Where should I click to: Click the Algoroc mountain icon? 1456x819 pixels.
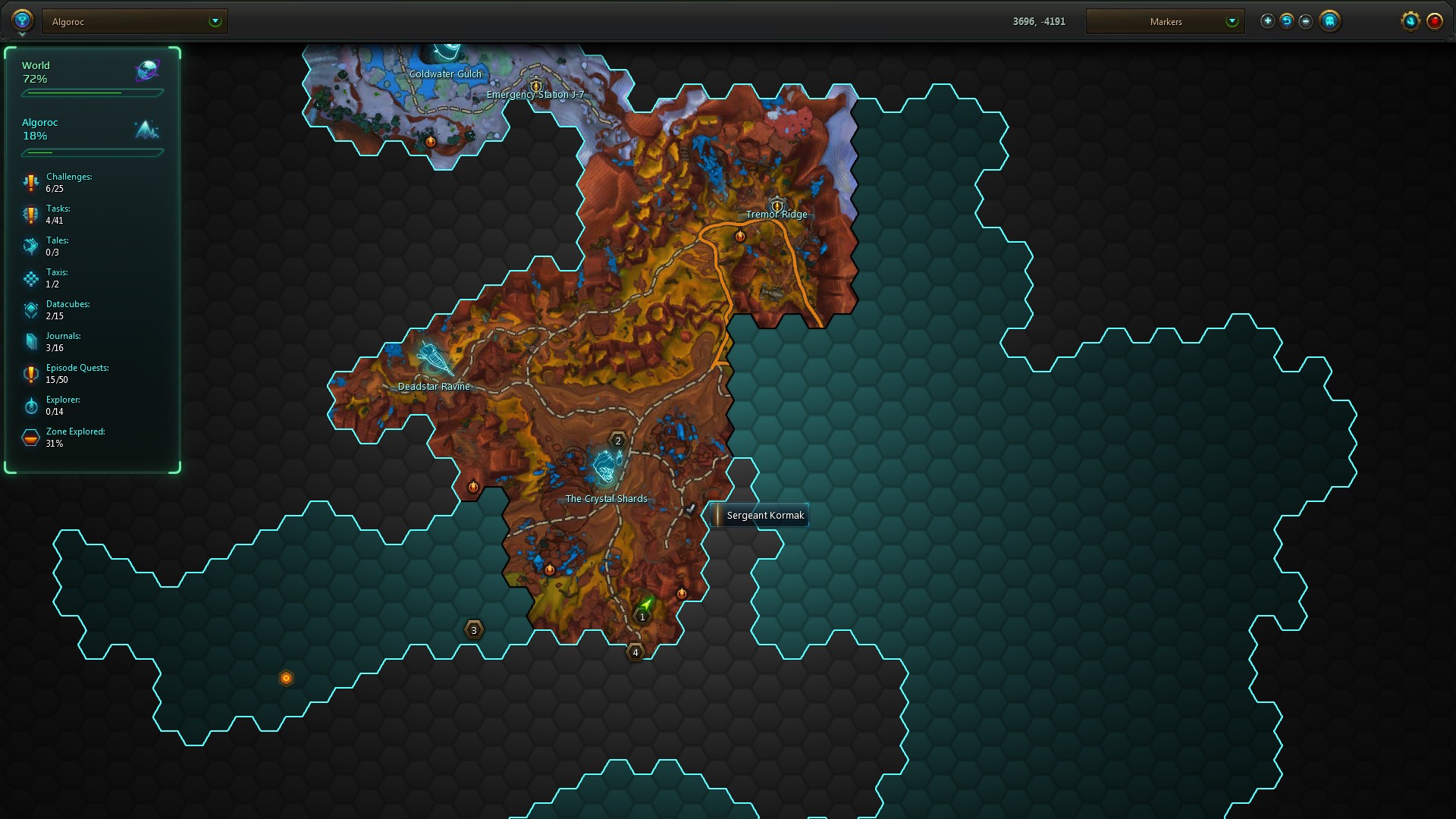point(147,129)
